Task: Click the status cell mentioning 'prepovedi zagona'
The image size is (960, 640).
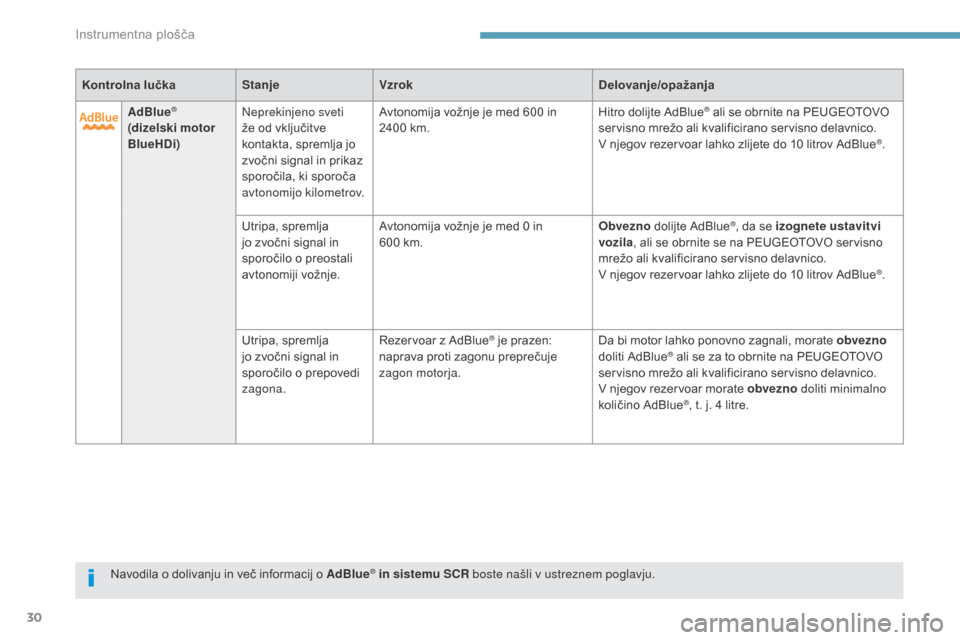Action: (304, 386)
